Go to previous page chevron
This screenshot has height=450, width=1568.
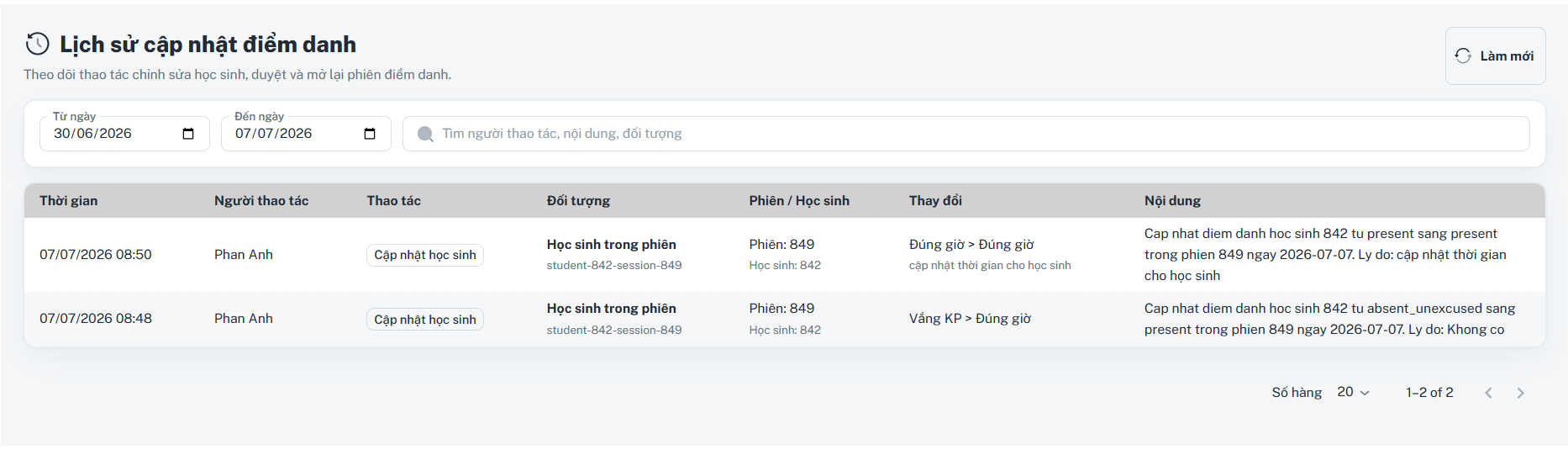1488,393
